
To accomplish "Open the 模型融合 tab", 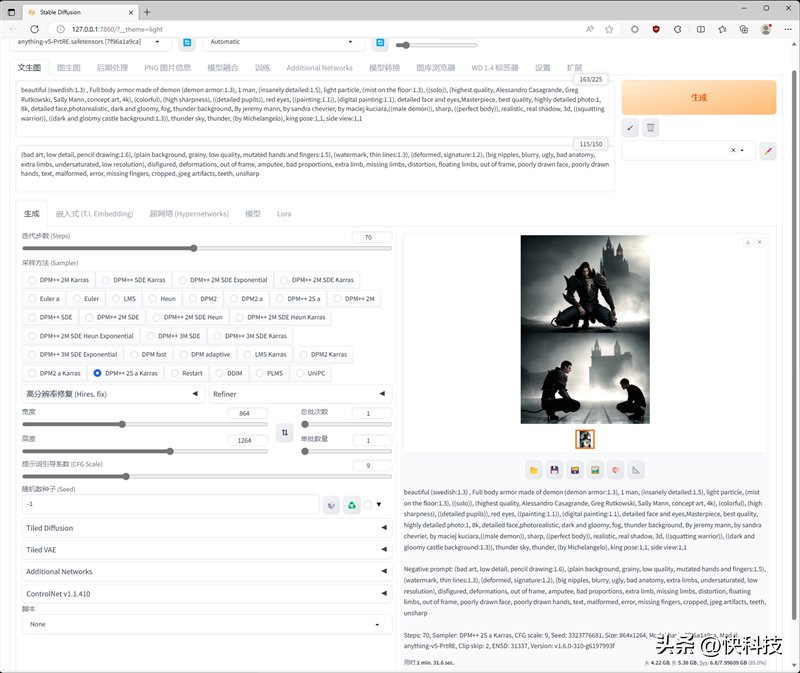I will coord(222,67).
